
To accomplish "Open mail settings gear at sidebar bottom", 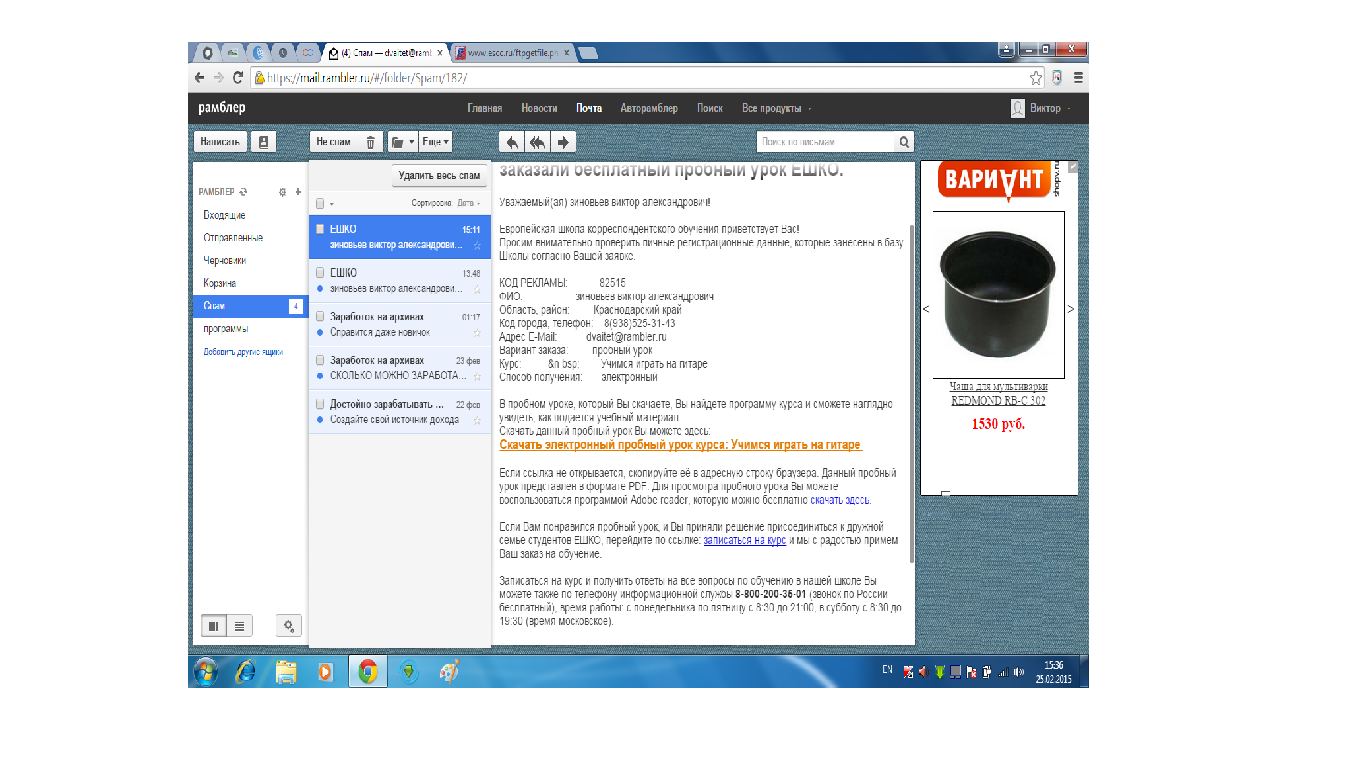I will point(289,626).
